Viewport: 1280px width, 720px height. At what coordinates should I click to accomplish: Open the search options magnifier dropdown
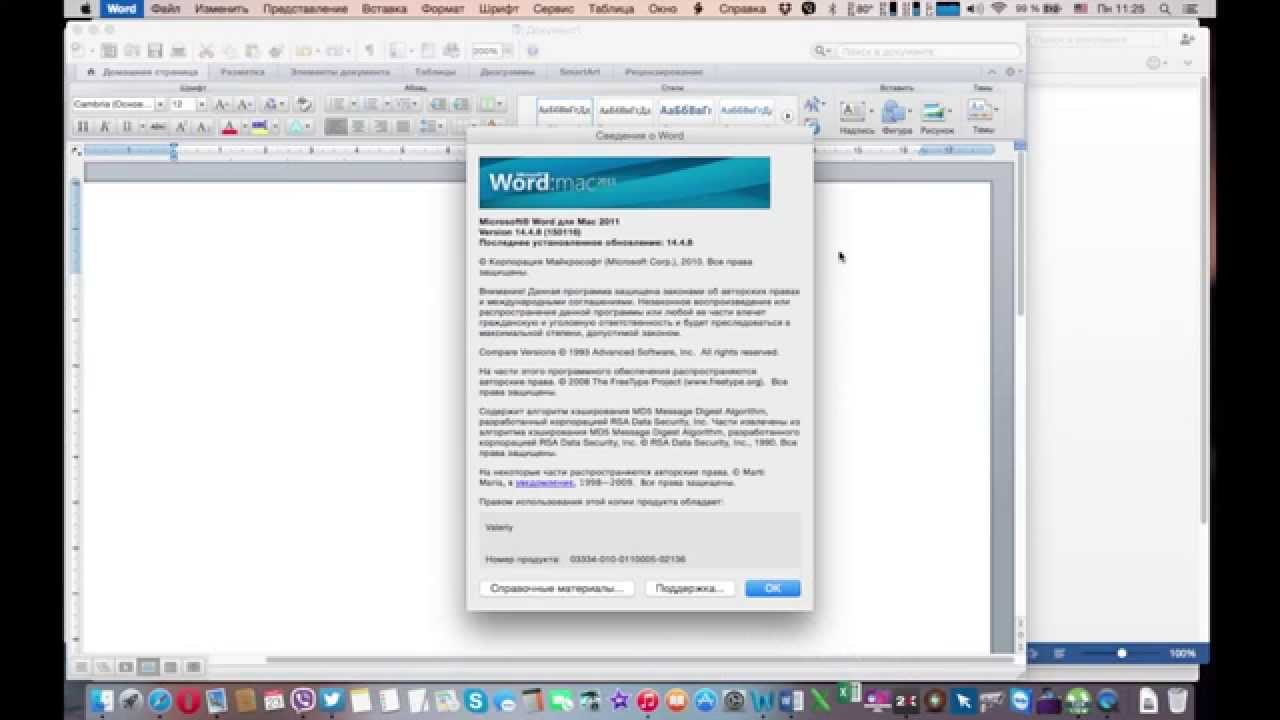[x=823, y=50]
